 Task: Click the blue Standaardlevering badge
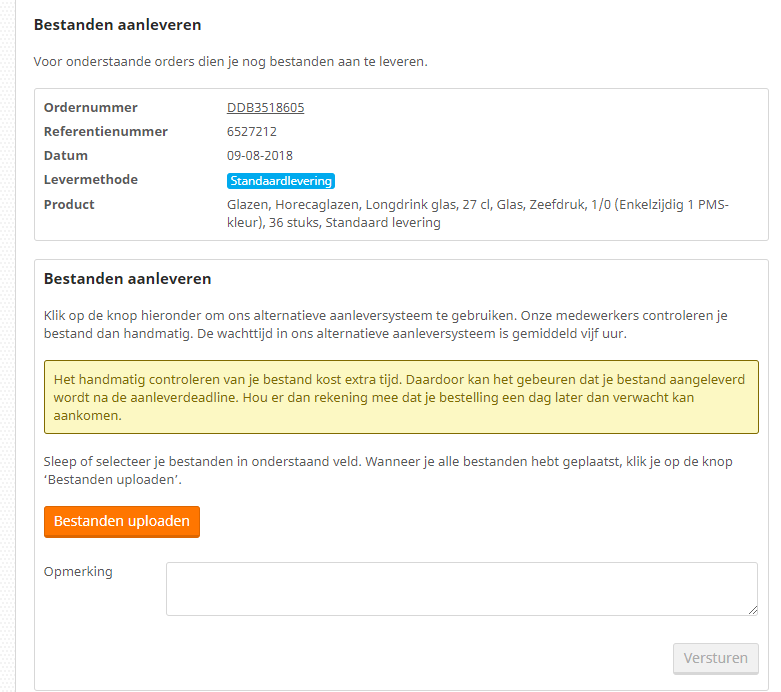coord(280,181)
